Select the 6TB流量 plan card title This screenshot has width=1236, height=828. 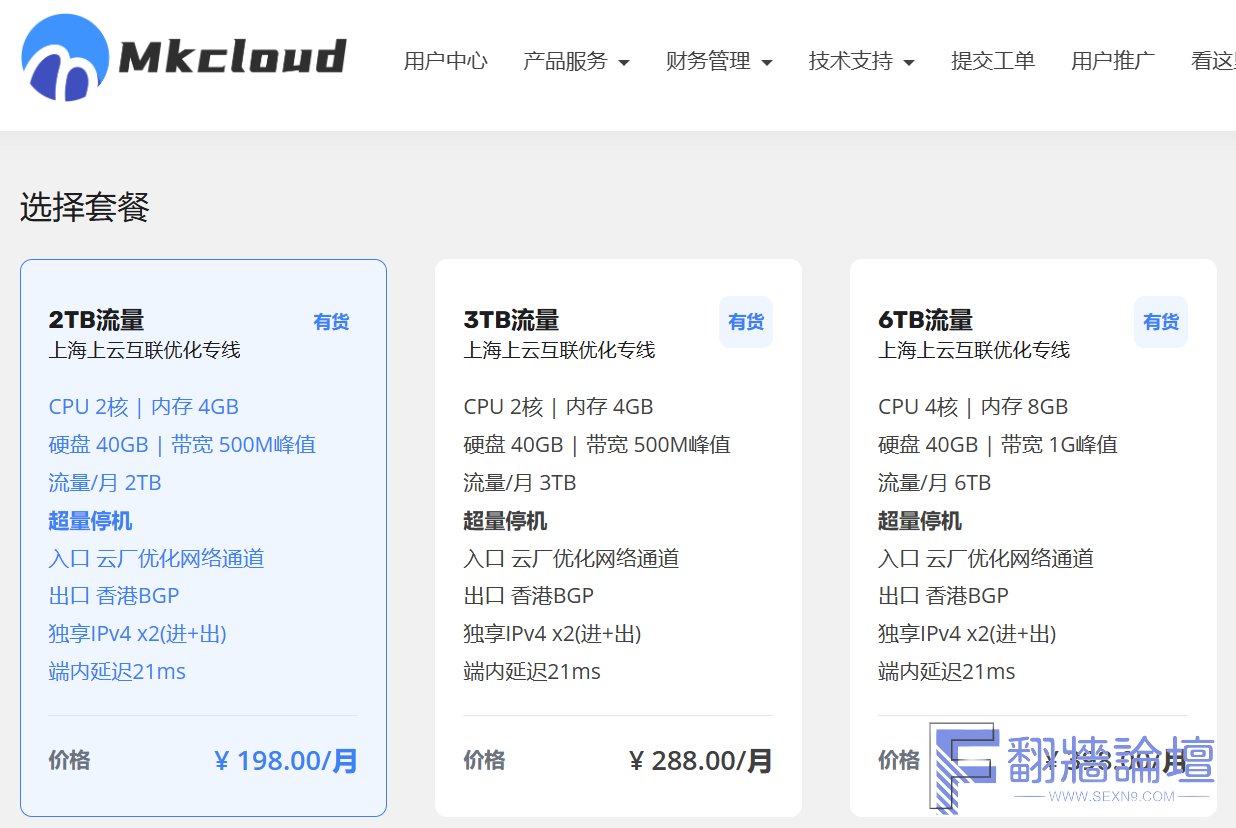coord(925,320)
